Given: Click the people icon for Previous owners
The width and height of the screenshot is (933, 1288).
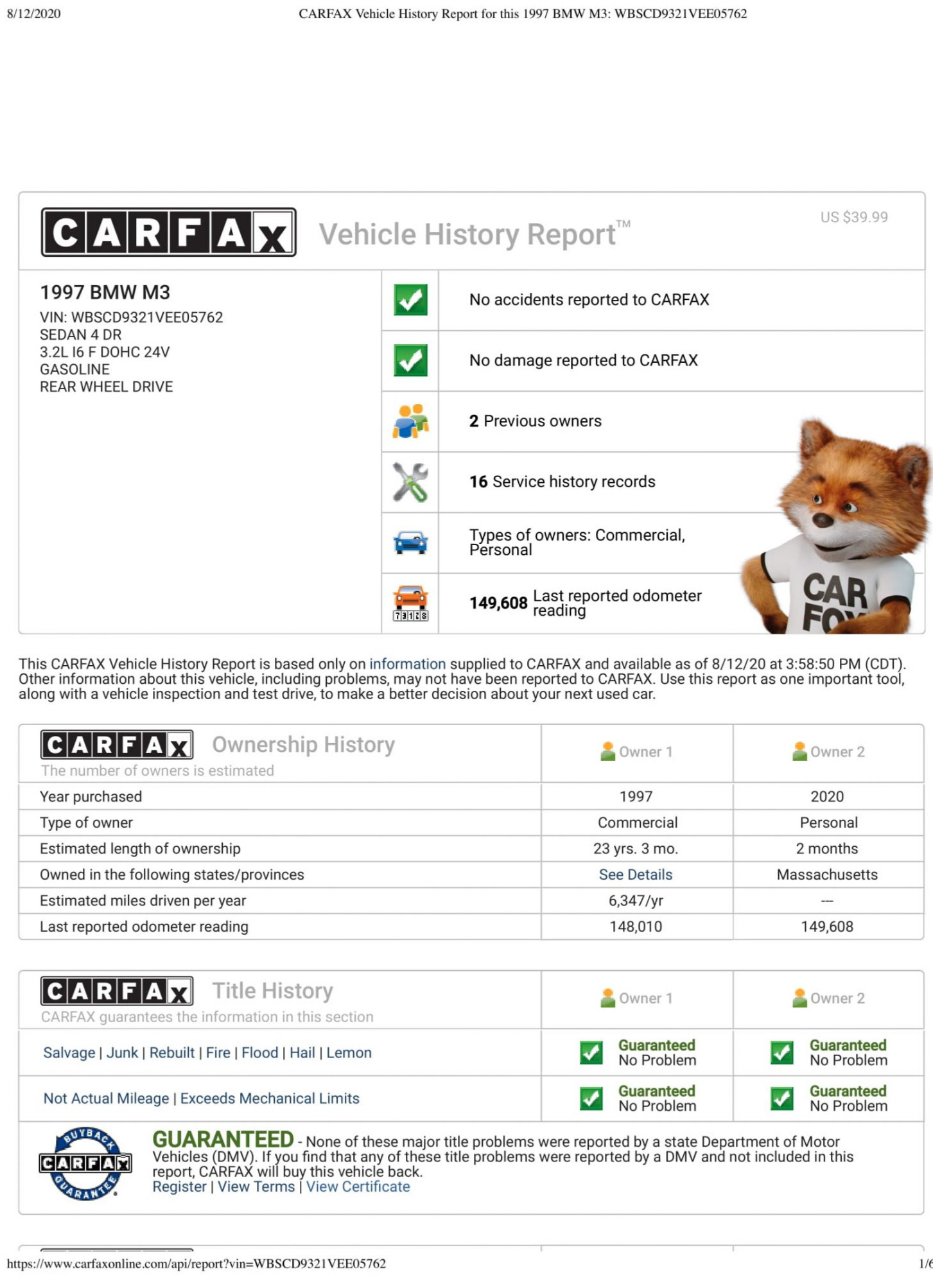Looking at the screenshot, I should (x=410, y=421).
